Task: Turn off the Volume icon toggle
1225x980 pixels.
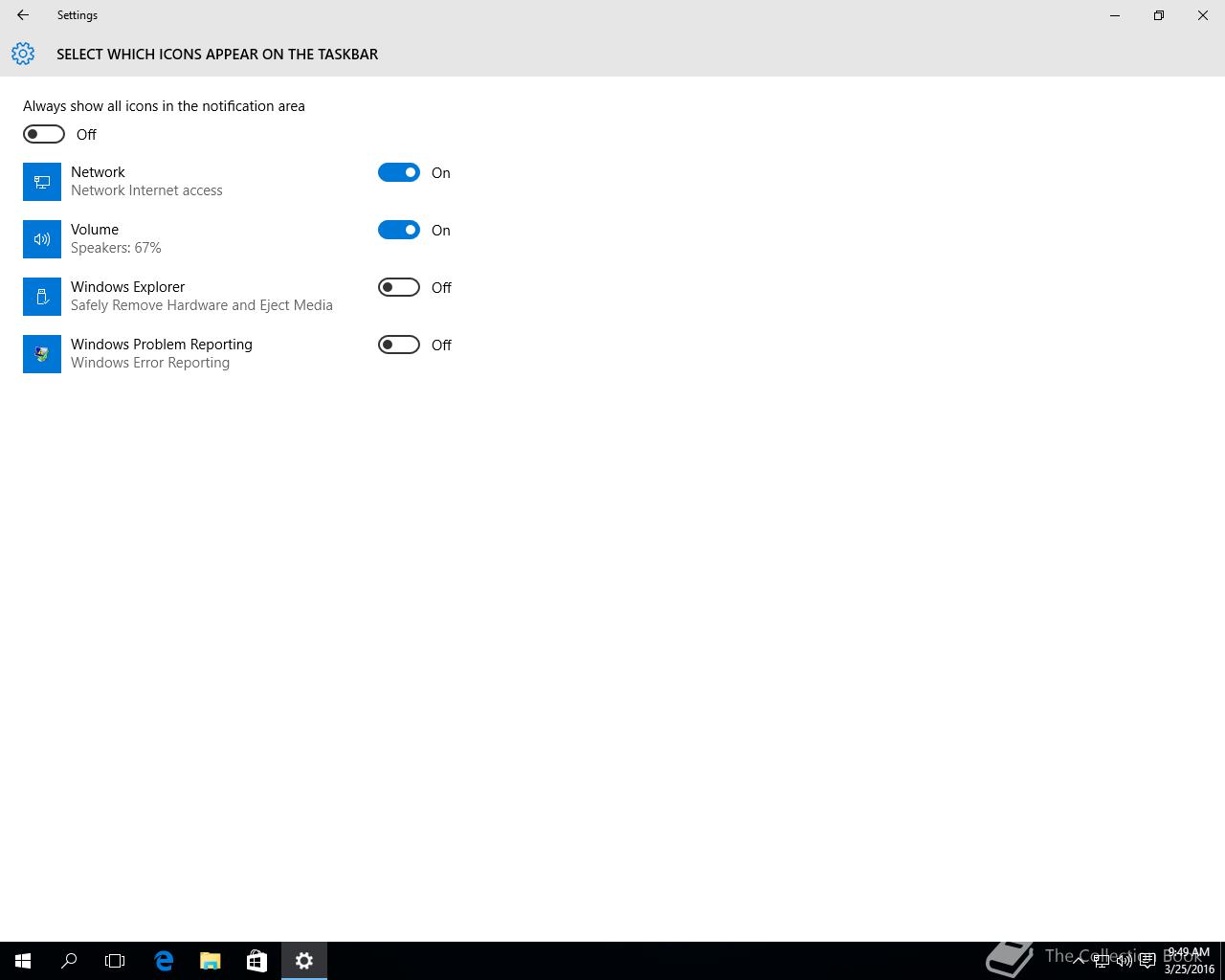Action: [399, 230]
